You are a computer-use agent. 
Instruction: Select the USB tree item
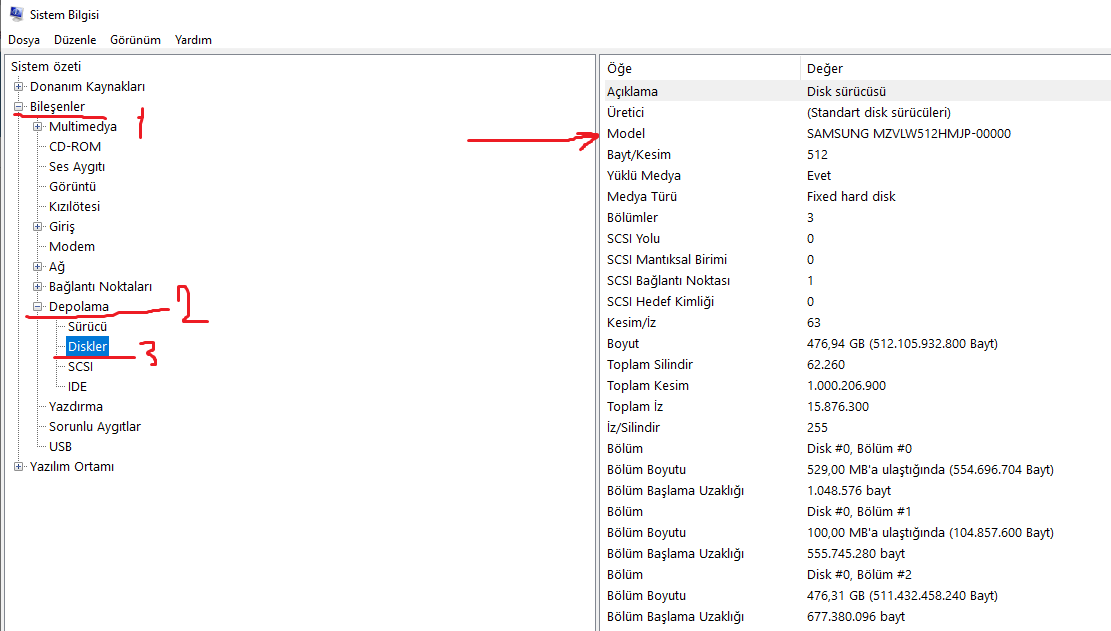60,447
